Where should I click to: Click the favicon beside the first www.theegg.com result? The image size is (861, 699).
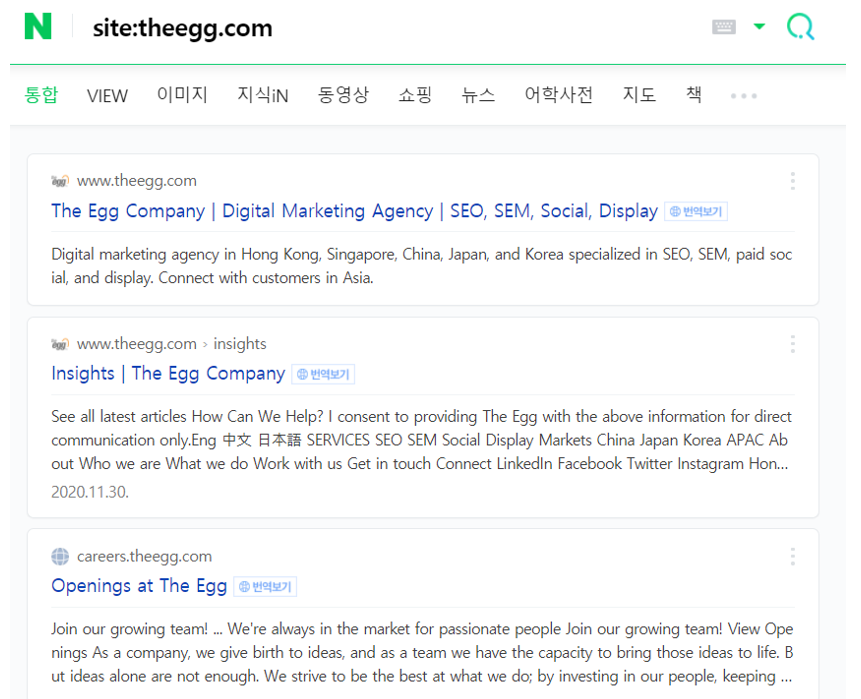coord(60,181)
